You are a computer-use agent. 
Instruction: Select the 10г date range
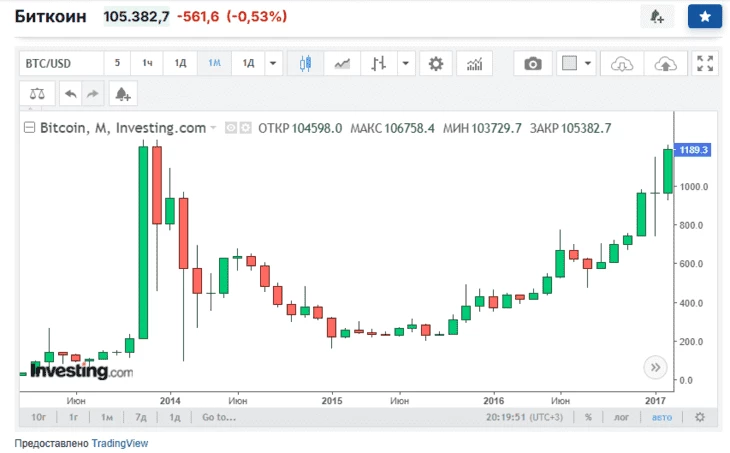[39, 417]
